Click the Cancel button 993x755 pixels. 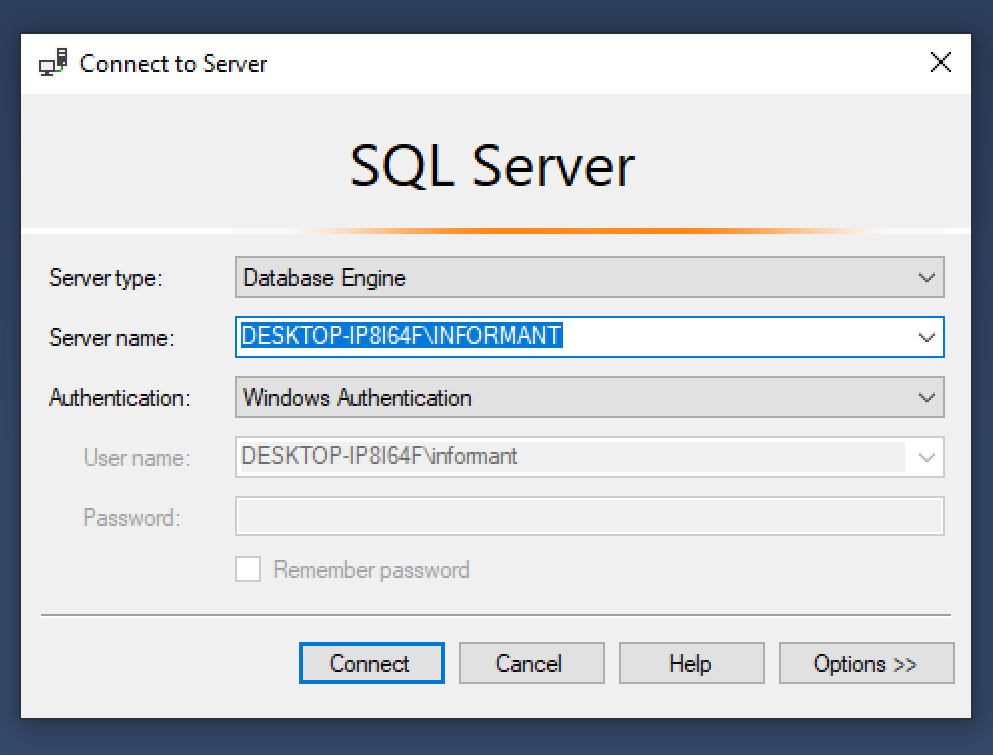pos(531,663)
